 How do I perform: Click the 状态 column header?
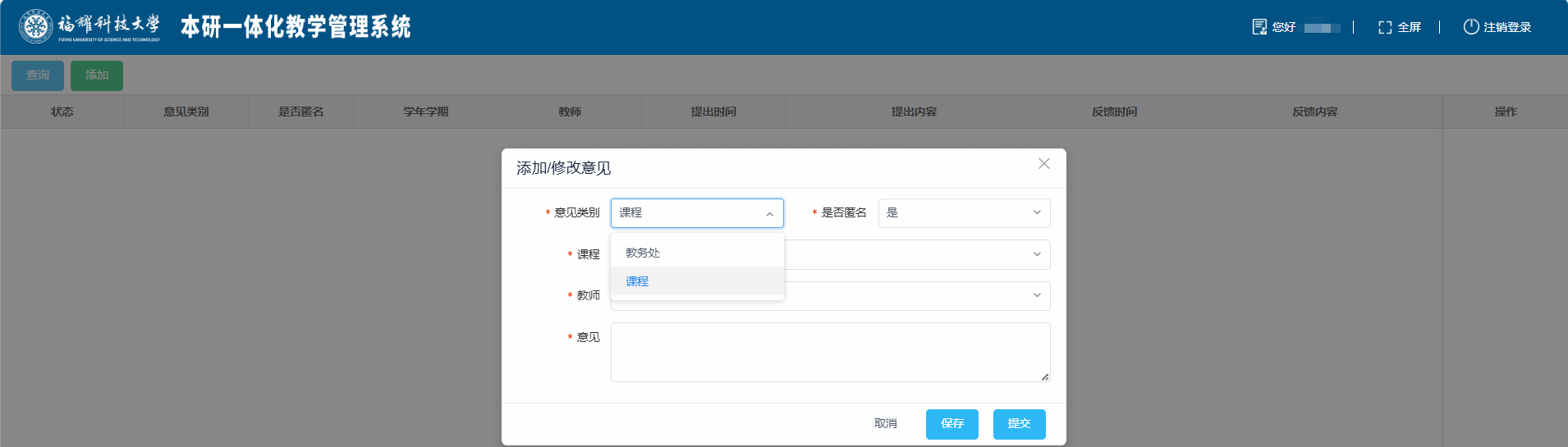point(62,112)
